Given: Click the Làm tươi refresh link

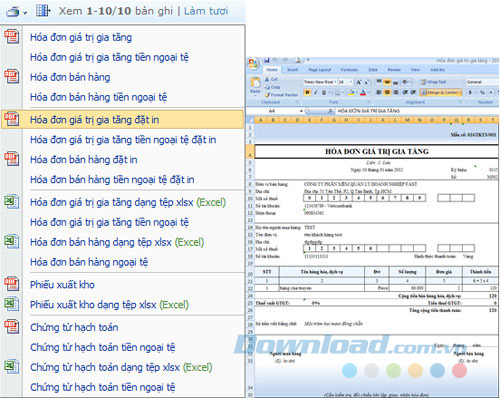Looking at the screenshot, I should coord(206,11).
